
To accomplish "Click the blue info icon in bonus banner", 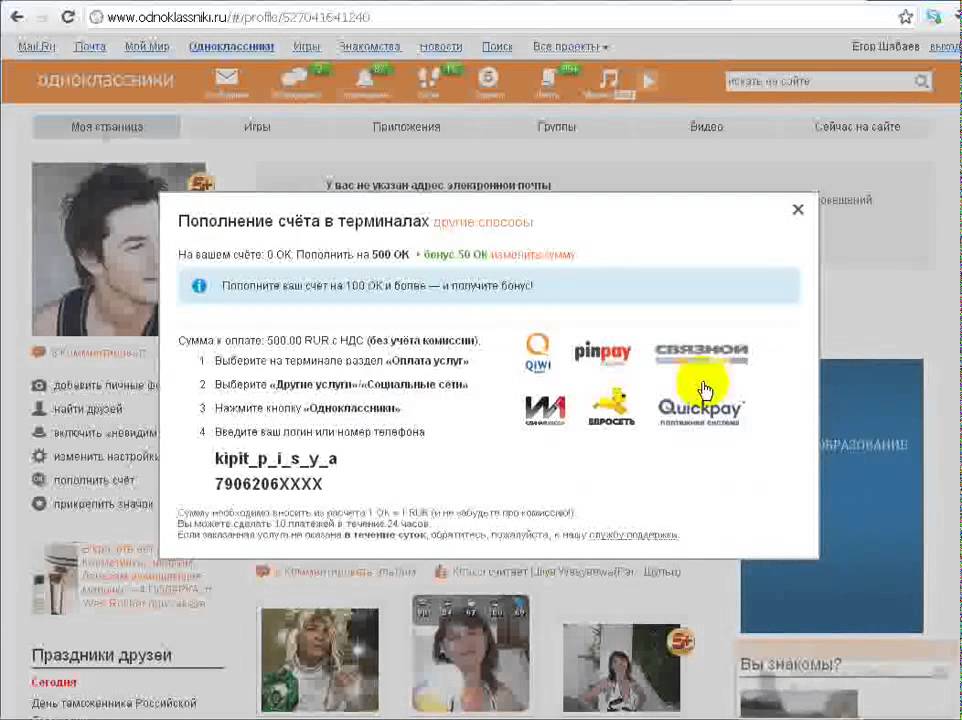I will click(199, 286).
